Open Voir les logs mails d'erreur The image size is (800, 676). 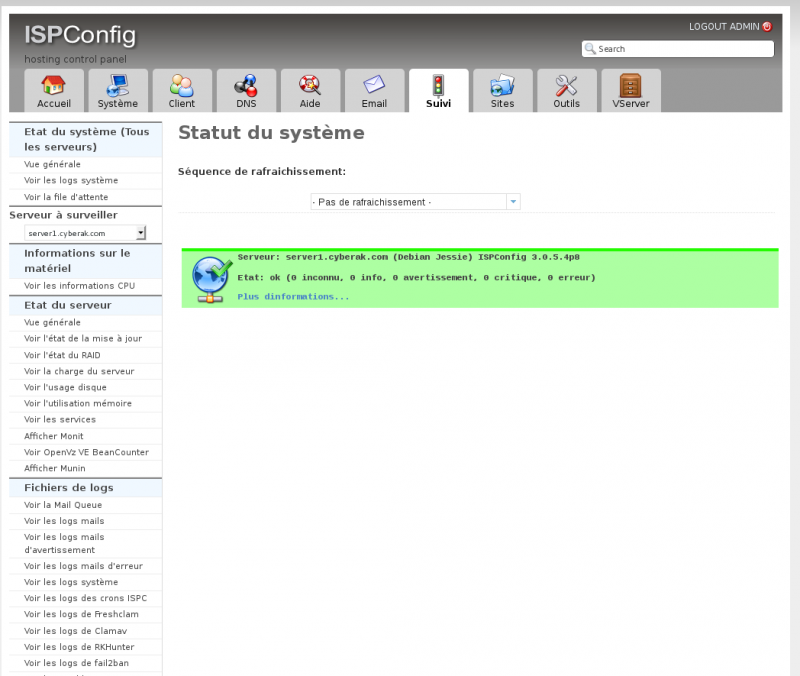click(x=85, y=566)
